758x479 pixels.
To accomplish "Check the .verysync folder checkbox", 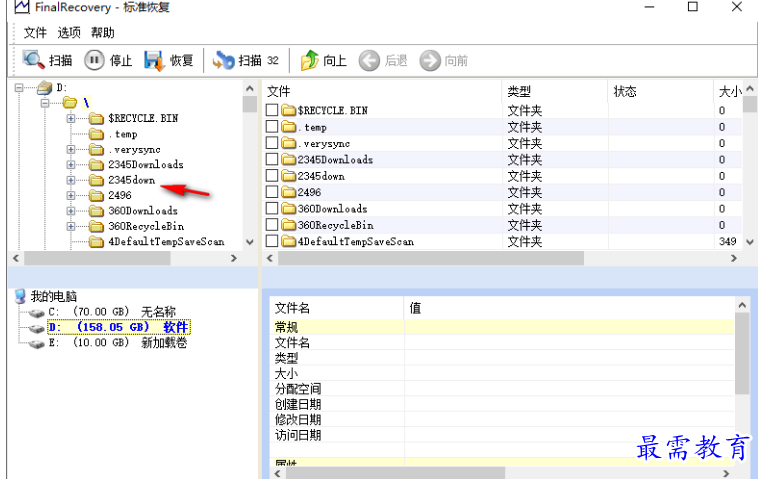I will tap(272, 143).
